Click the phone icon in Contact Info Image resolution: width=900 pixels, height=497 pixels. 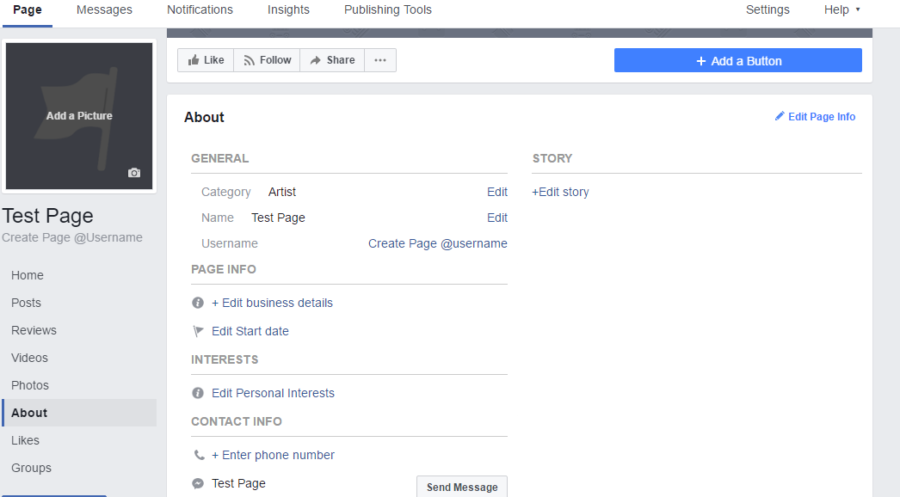pyautogui.click(x=199, y=455)
